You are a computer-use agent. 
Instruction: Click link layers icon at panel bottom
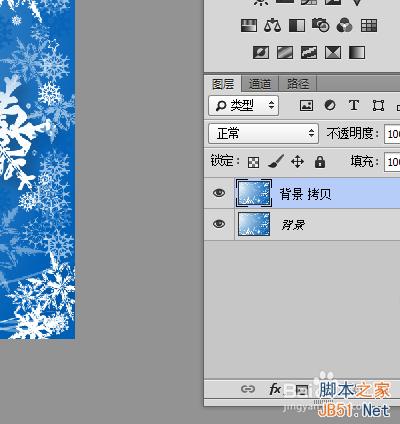(248, 389)
